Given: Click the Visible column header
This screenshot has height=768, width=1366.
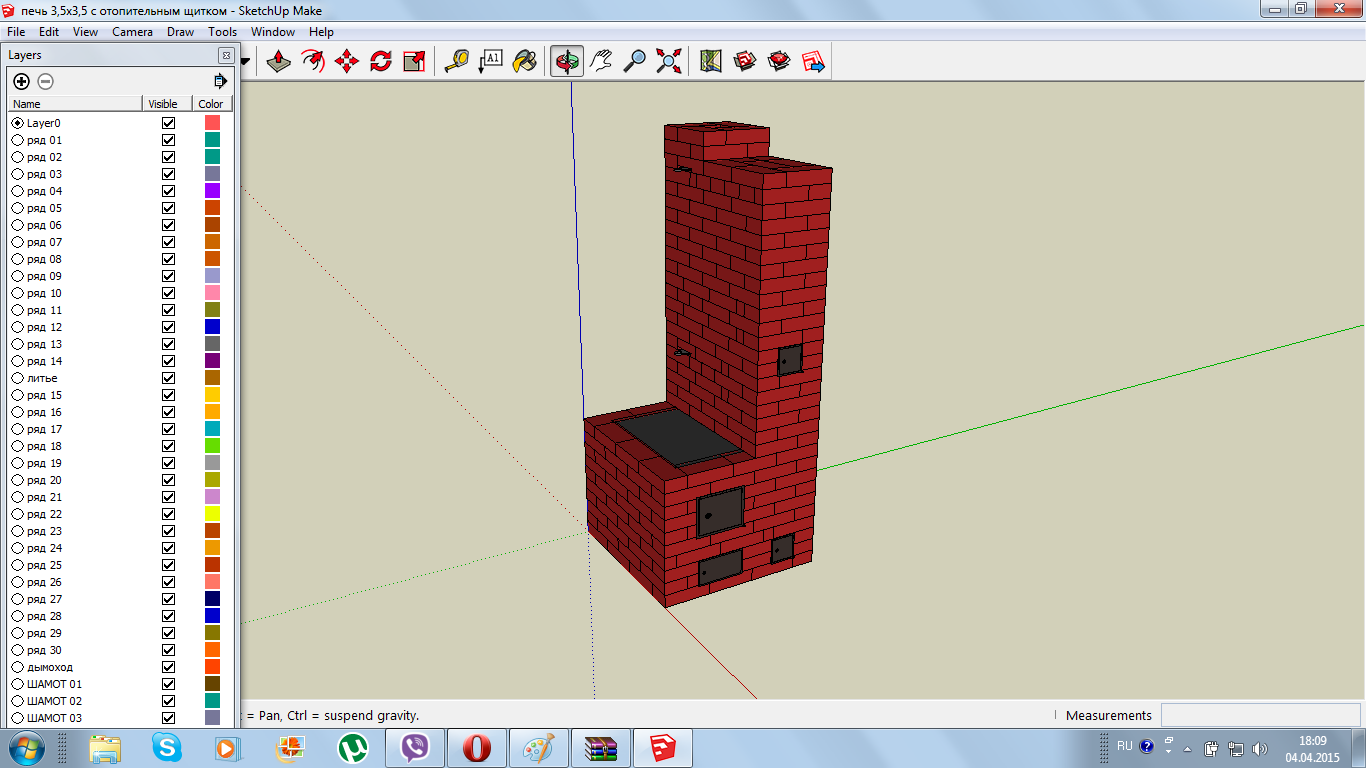Looking at the screenshot, I should [x=163, y=104].
